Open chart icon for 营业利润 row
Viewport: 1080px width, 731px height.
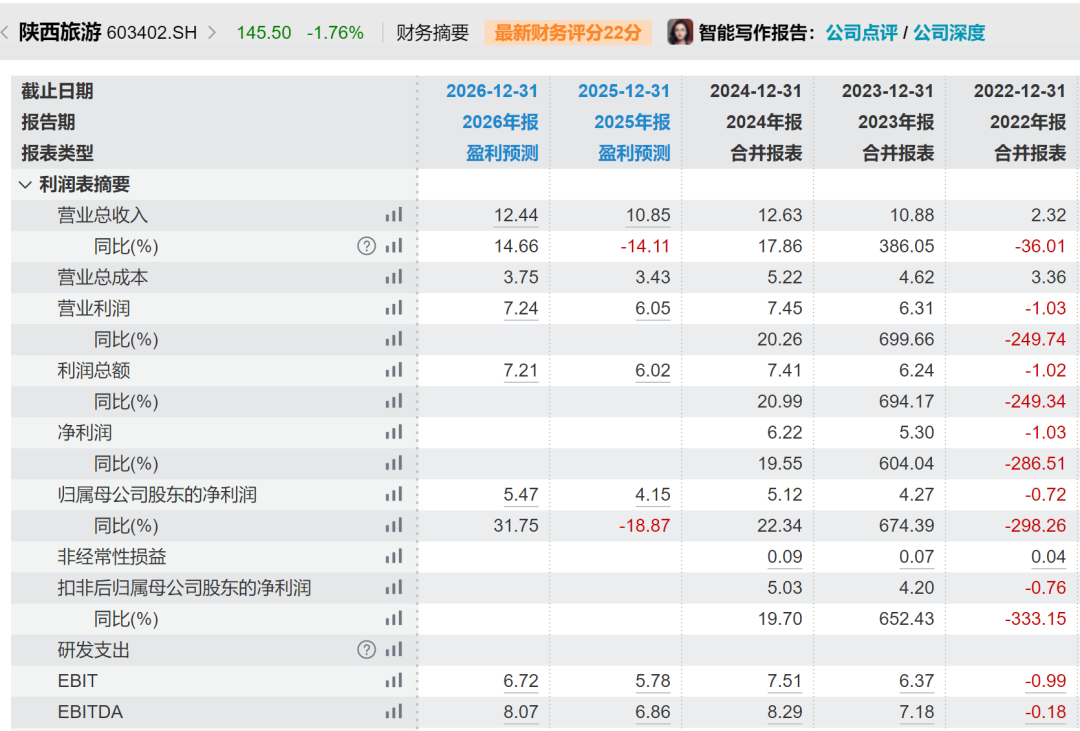tap(394, 308)
